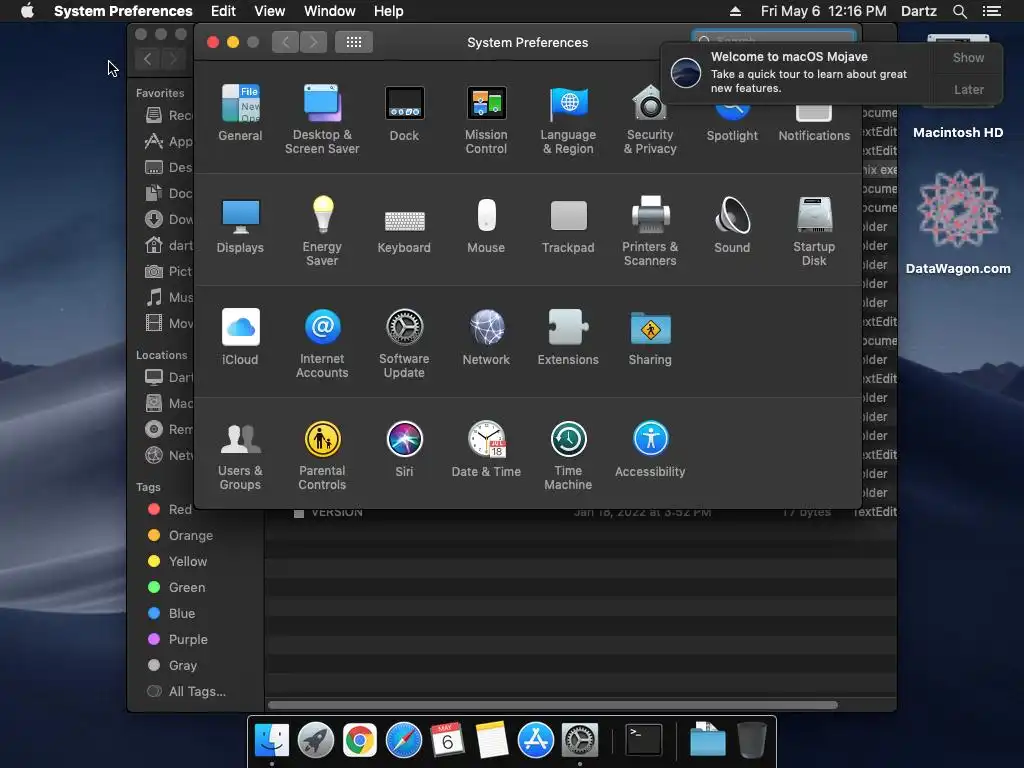Screen dimensions: 1024x768
Task: Click Later on the Mojave notification
Action: [x=968, y=89]
